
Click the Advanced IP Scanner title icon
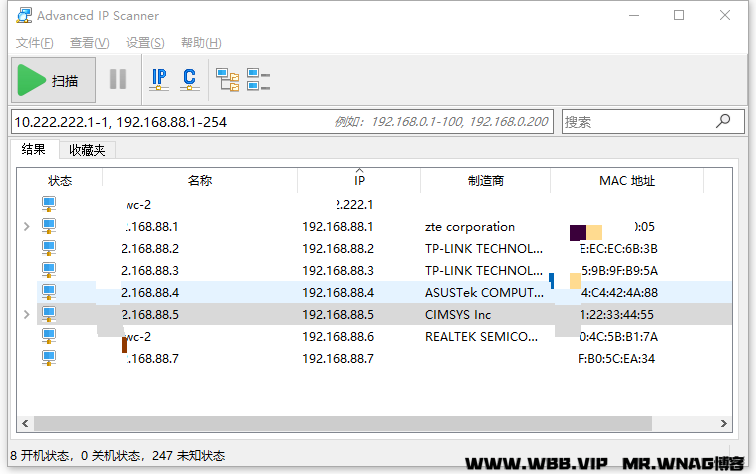coord(24,15)
